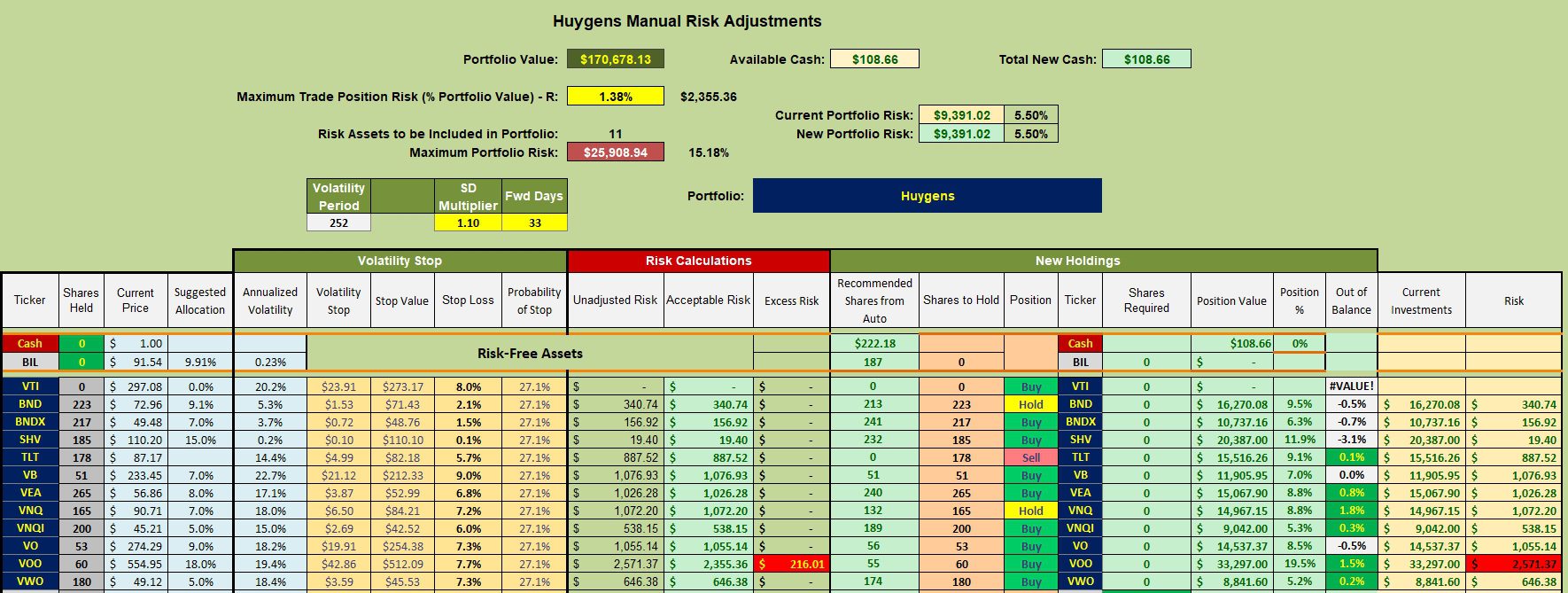1568x593 pixels.
Task: Select the SHV out of balance -3.1%
Action: coord(1351,440)
